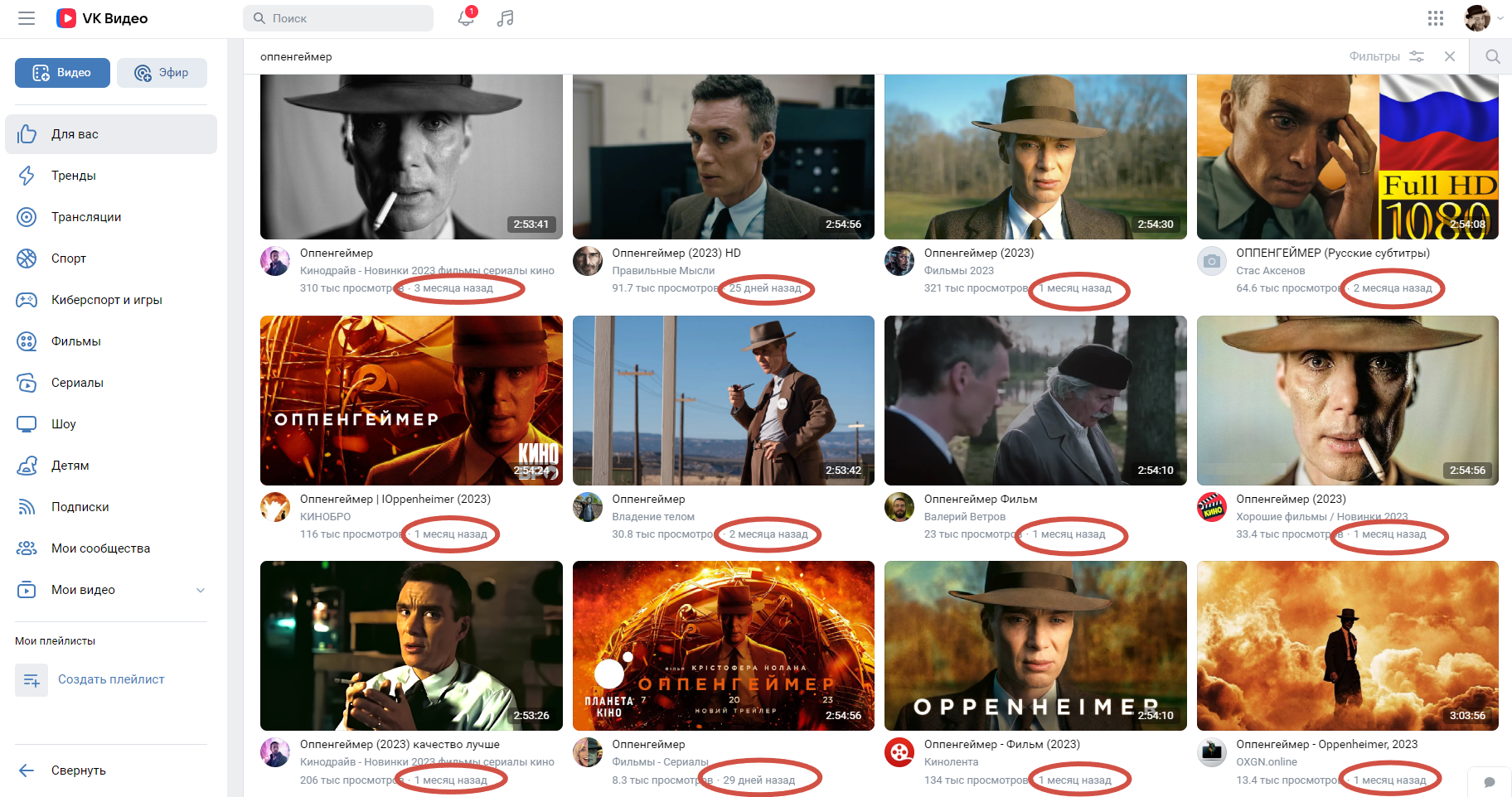The width and height of the screenshot is (1512, 797).
Task: Switch to the Эфир tab
Action: click(x=162, y=73)
